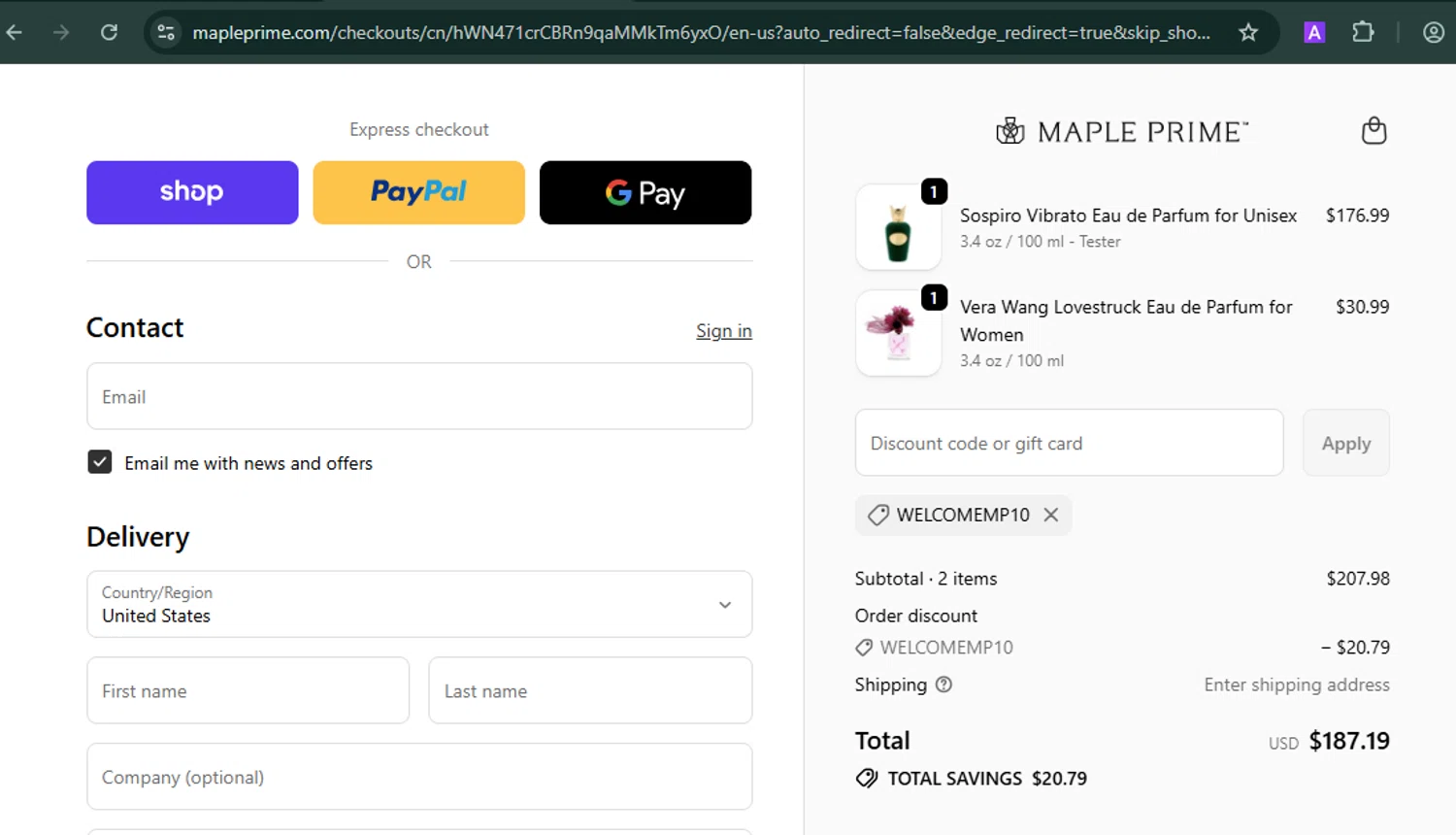The width and height of the screenshot is (1456, 835).
Task: Click the Enter shipping address text
Action: coord(1297,685)
